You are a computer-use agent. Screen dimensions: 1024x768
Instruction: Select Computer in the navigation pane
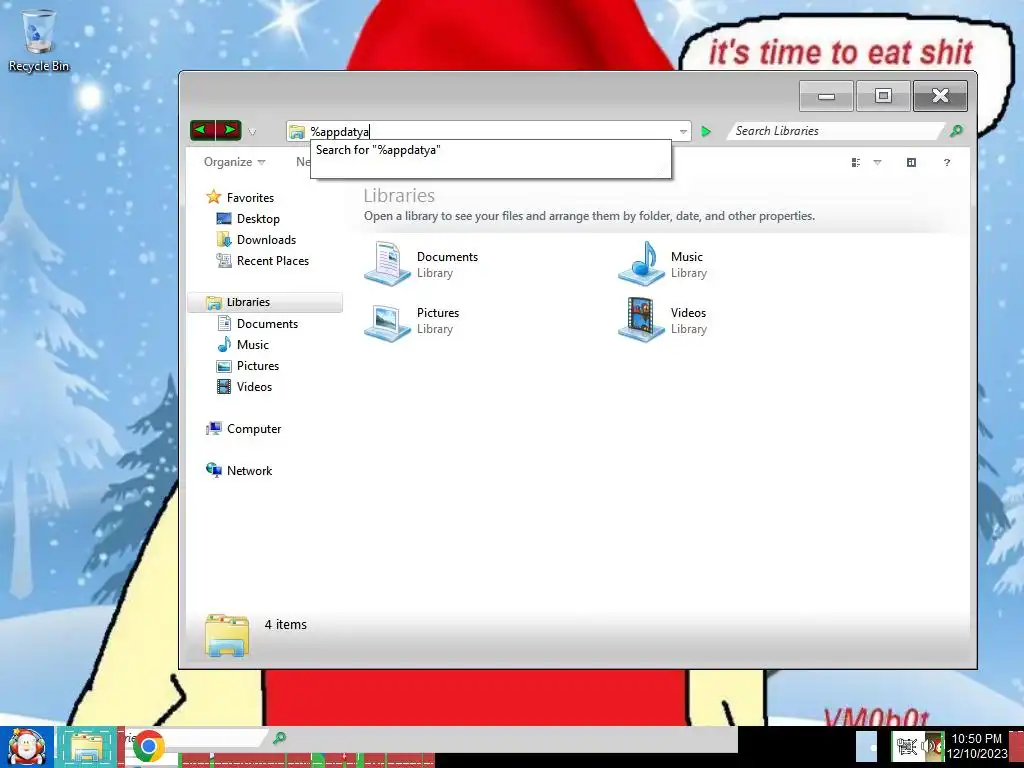point(254,428)
